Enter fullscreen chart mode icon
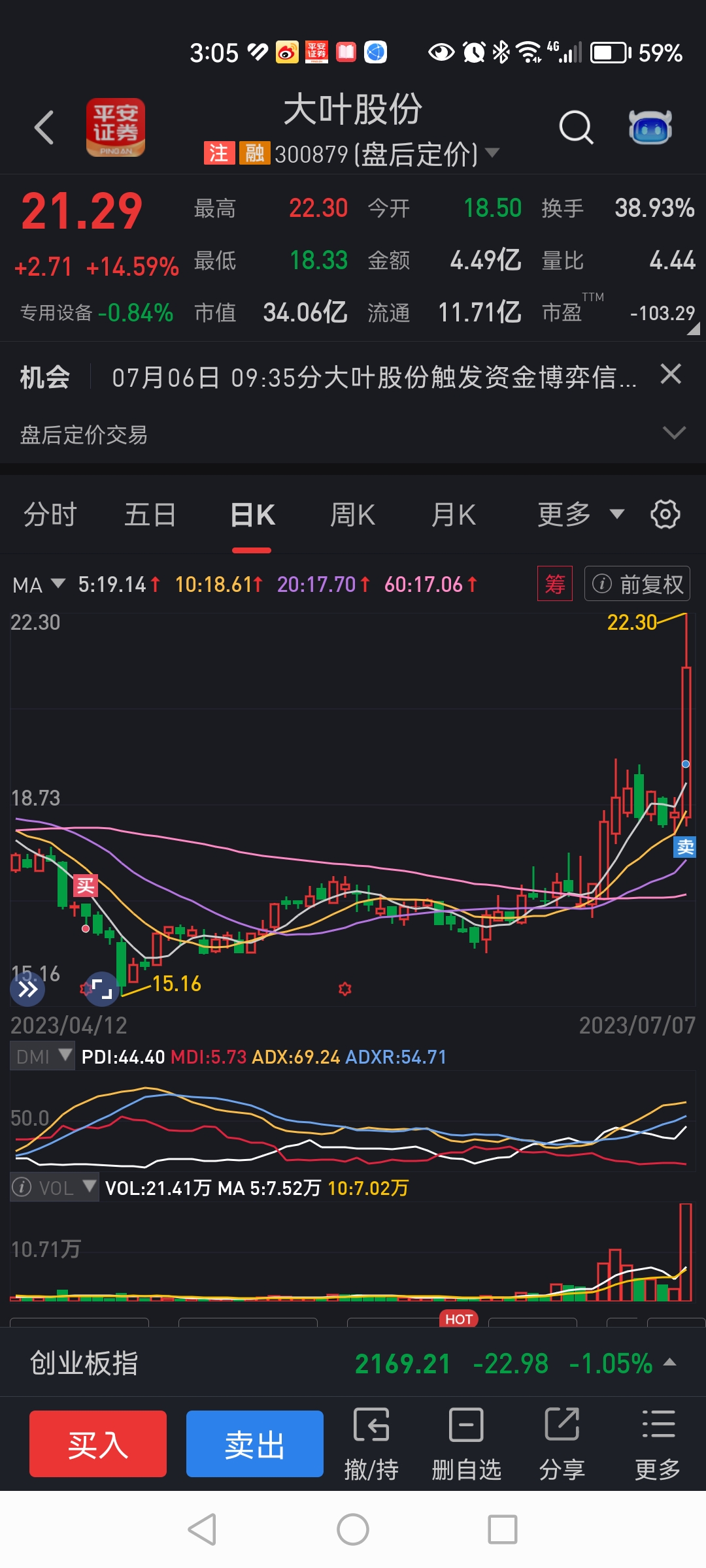The image size is (706, 1568). [102, 989]
